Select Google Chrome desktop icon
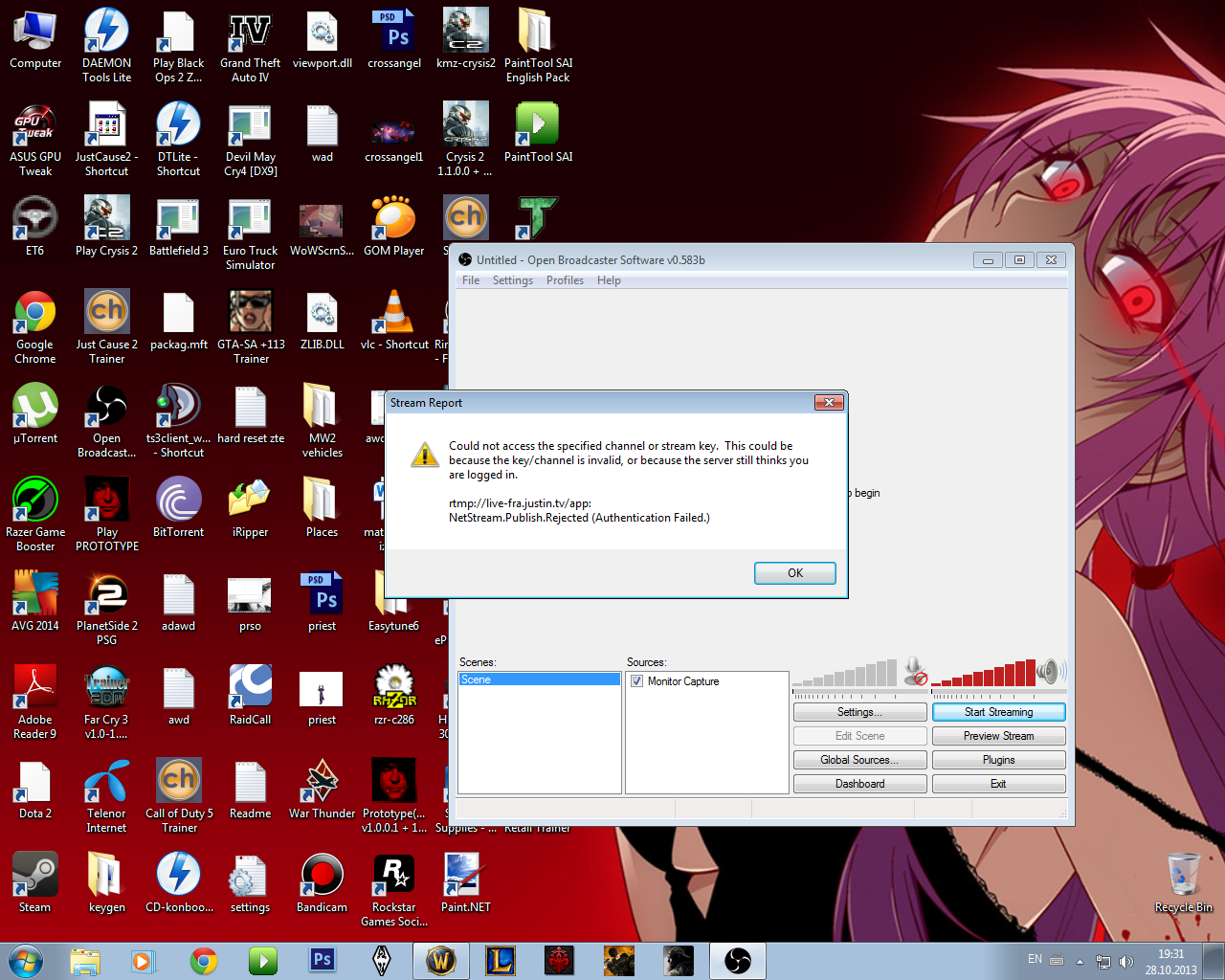 click(x=35, y=327)
